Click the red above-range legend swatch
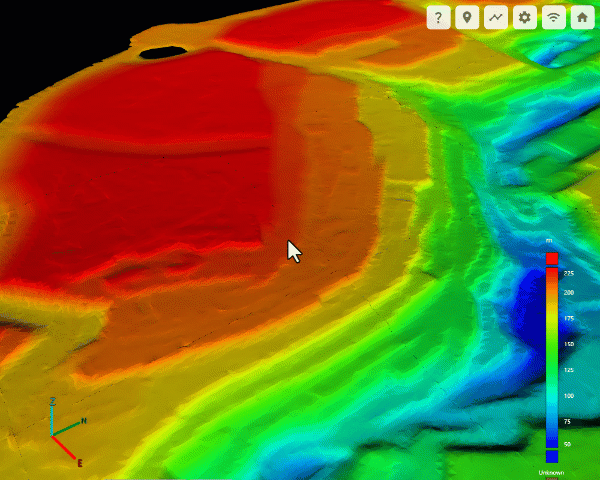 coord(552,258)
